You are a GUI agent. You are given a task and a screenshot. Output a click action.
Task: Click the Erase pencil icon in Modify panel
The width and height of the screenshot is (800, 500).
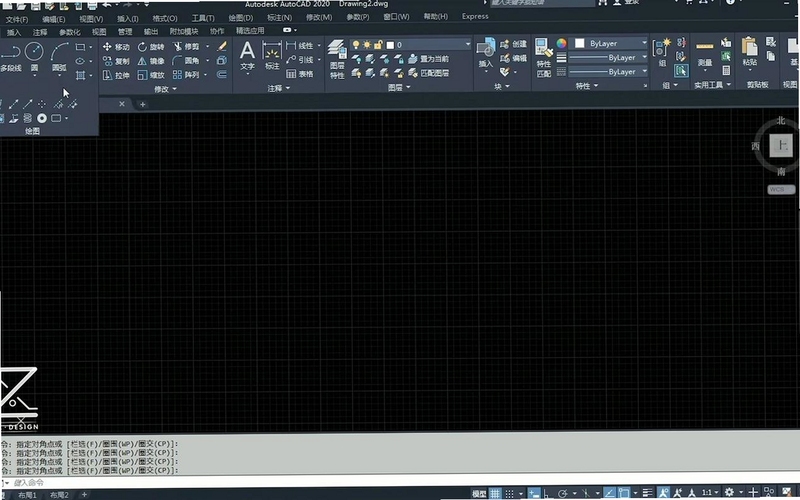point(221,46)
